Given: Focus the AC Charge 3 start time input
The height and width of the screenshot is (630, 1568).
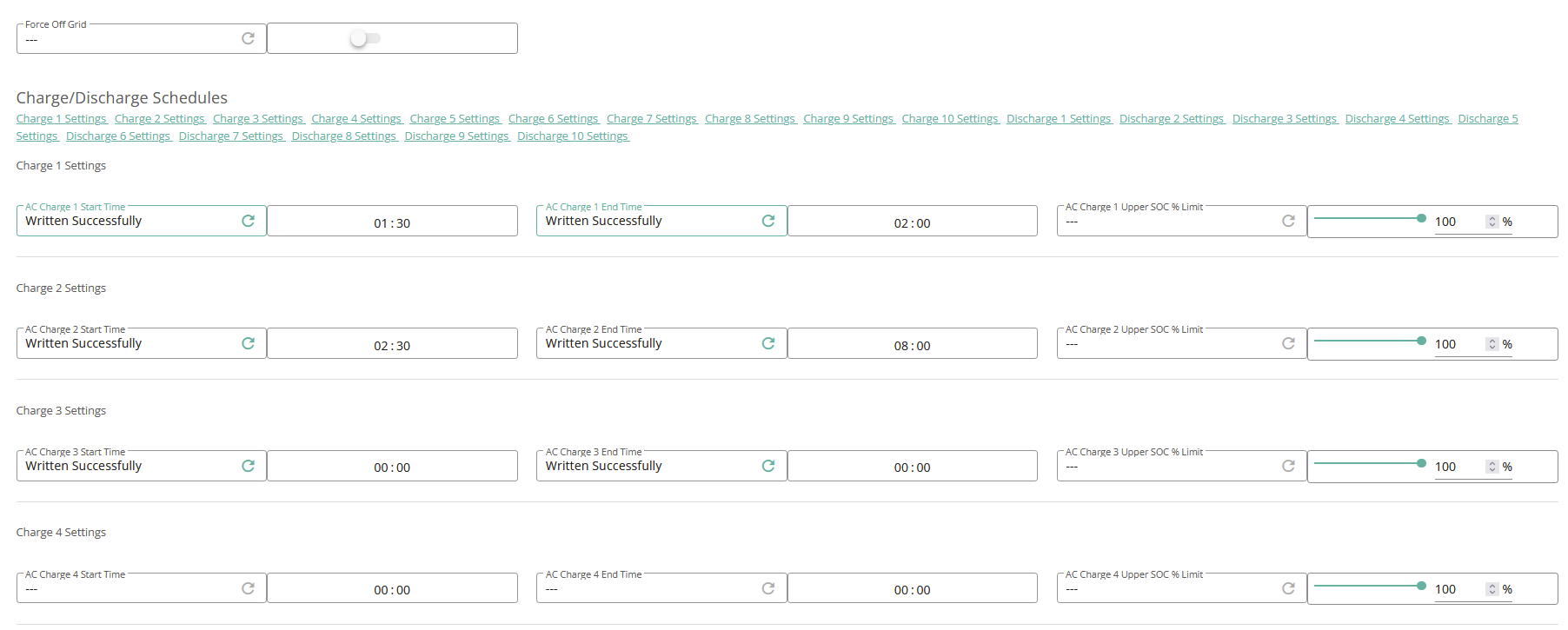Looking at the screenshot, I should click(x=392, y=468).
